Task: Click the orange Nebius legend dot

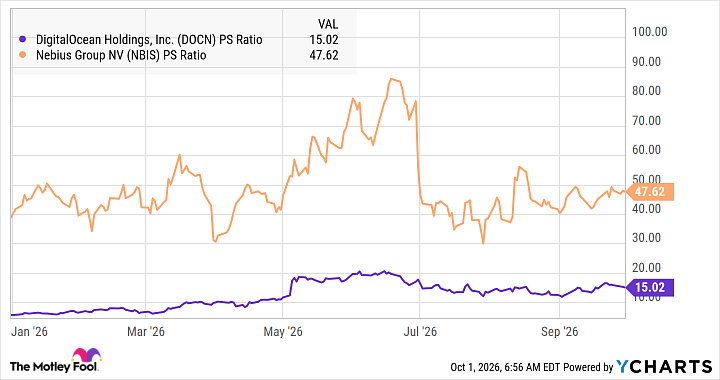Action: tap(22, 55)
